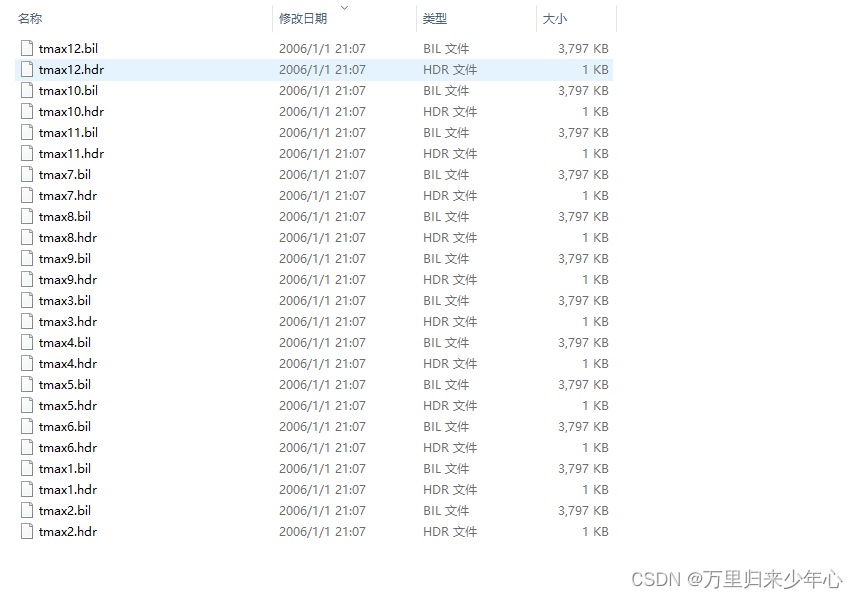The image size is (858, 599).
Task: Select file name tmax11.hdr
Action: (x=71, y=153)
